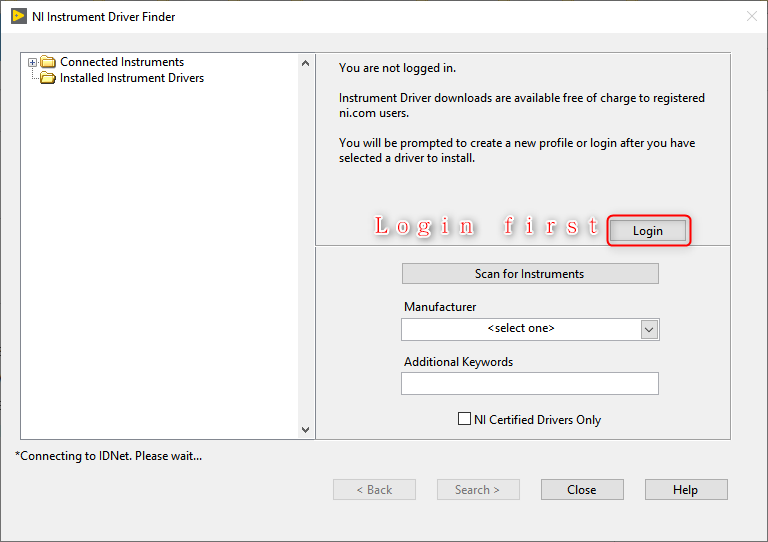Viewport: 768px width, 542px height.
Task: Expand the Connected Instruments tree node
Action: click(32, 62)
